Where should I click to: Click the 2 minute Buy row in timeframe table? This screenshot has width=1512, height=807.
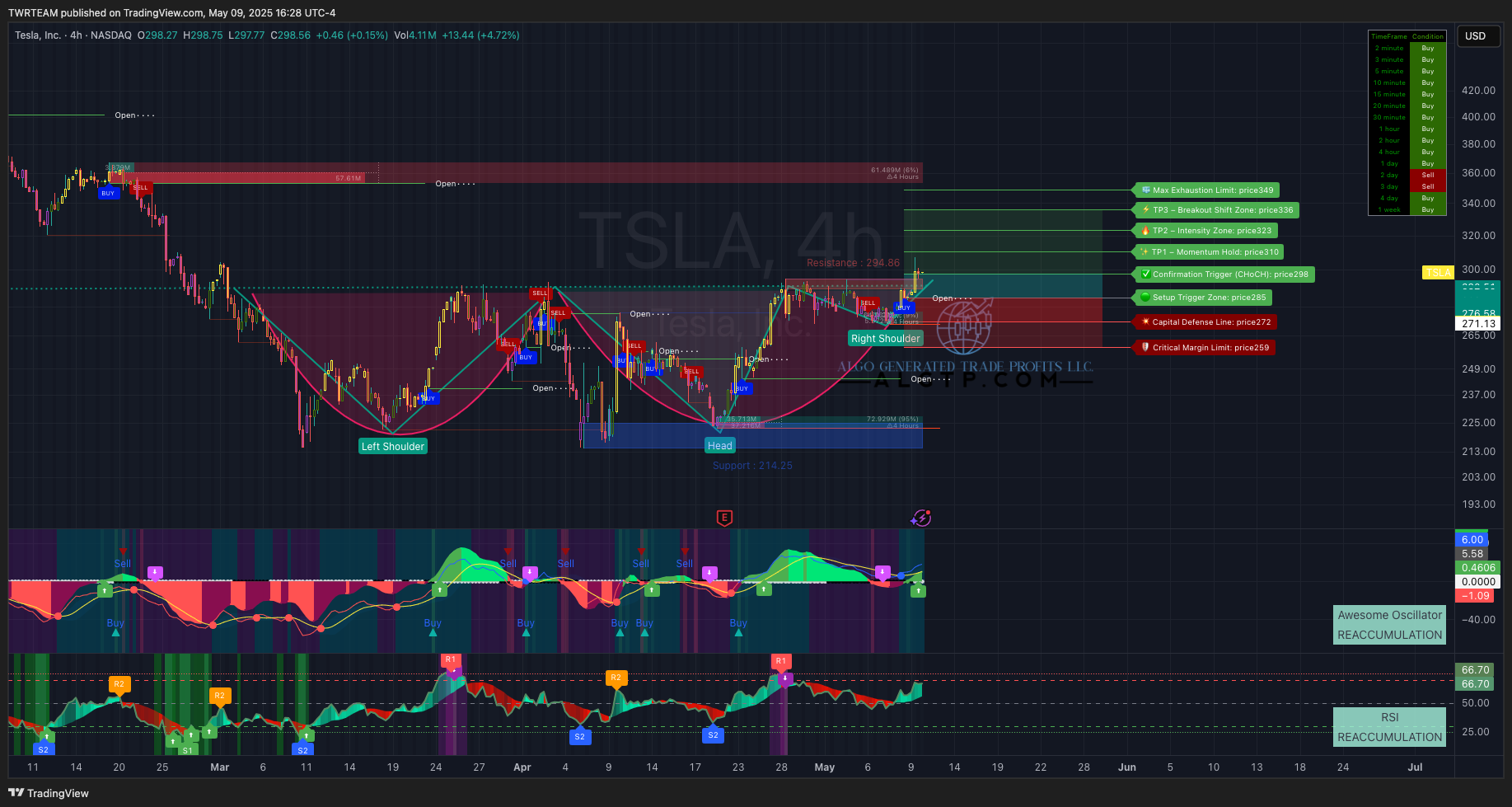click(x=1407, y=48)
